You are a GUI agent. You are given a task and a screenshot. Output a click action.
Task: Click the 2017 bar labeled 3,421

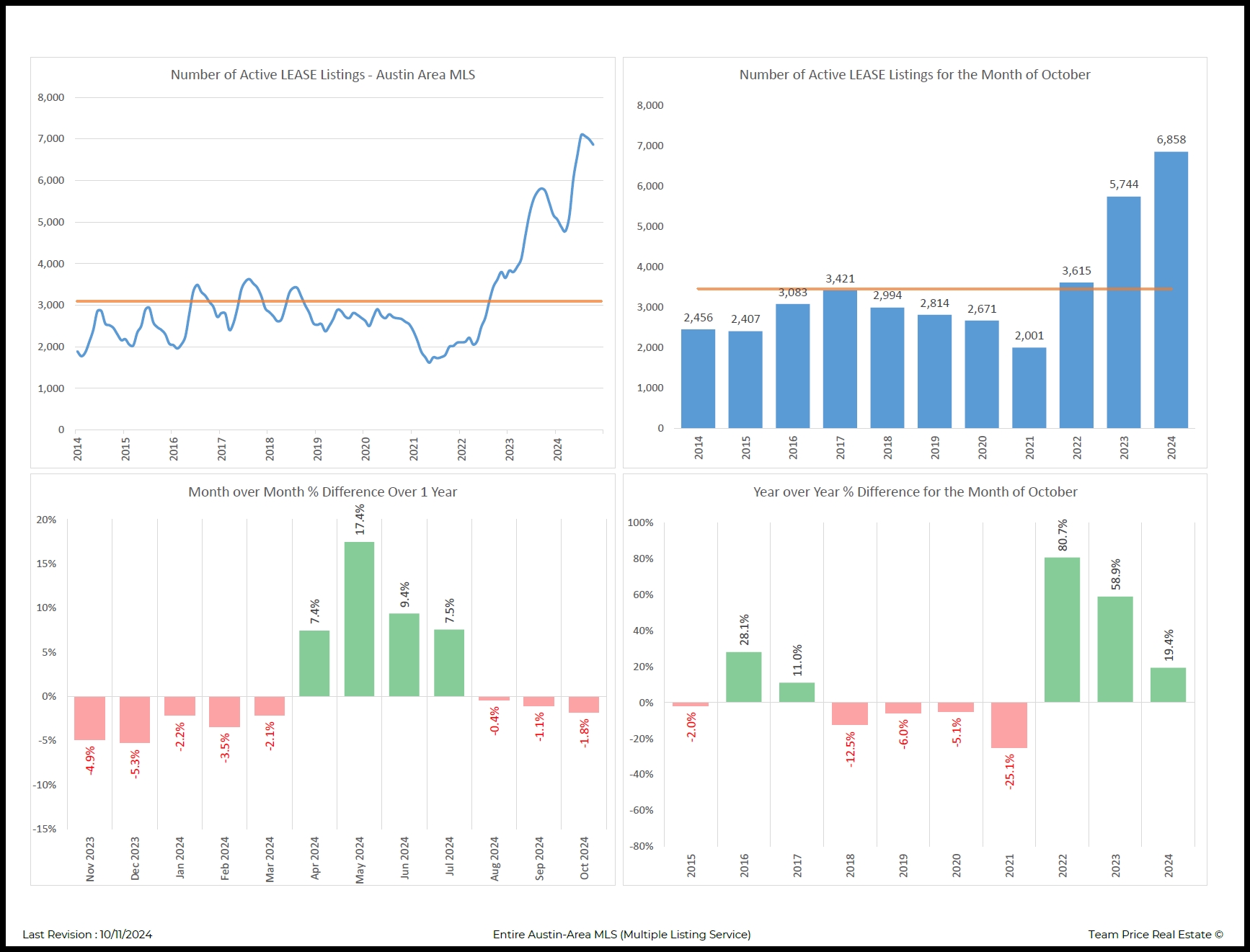tap(840, 359)
